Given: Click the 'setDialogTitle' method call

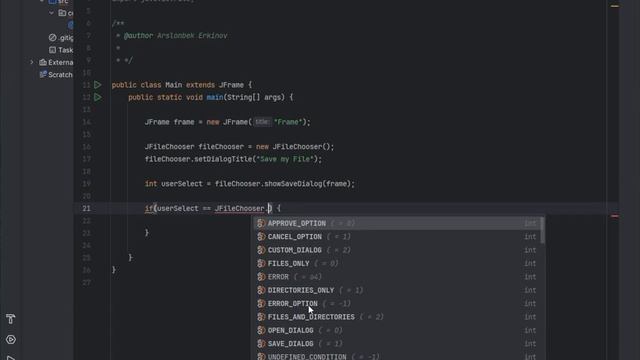Looking at the screenshot, I should (x=223, y=159).
